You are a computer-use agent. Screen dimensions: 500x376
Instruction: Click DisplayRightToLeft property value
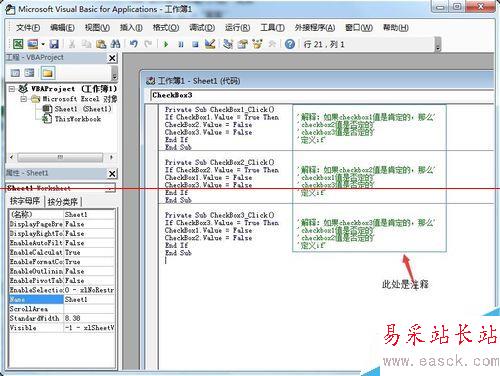[x=89, y=233]
